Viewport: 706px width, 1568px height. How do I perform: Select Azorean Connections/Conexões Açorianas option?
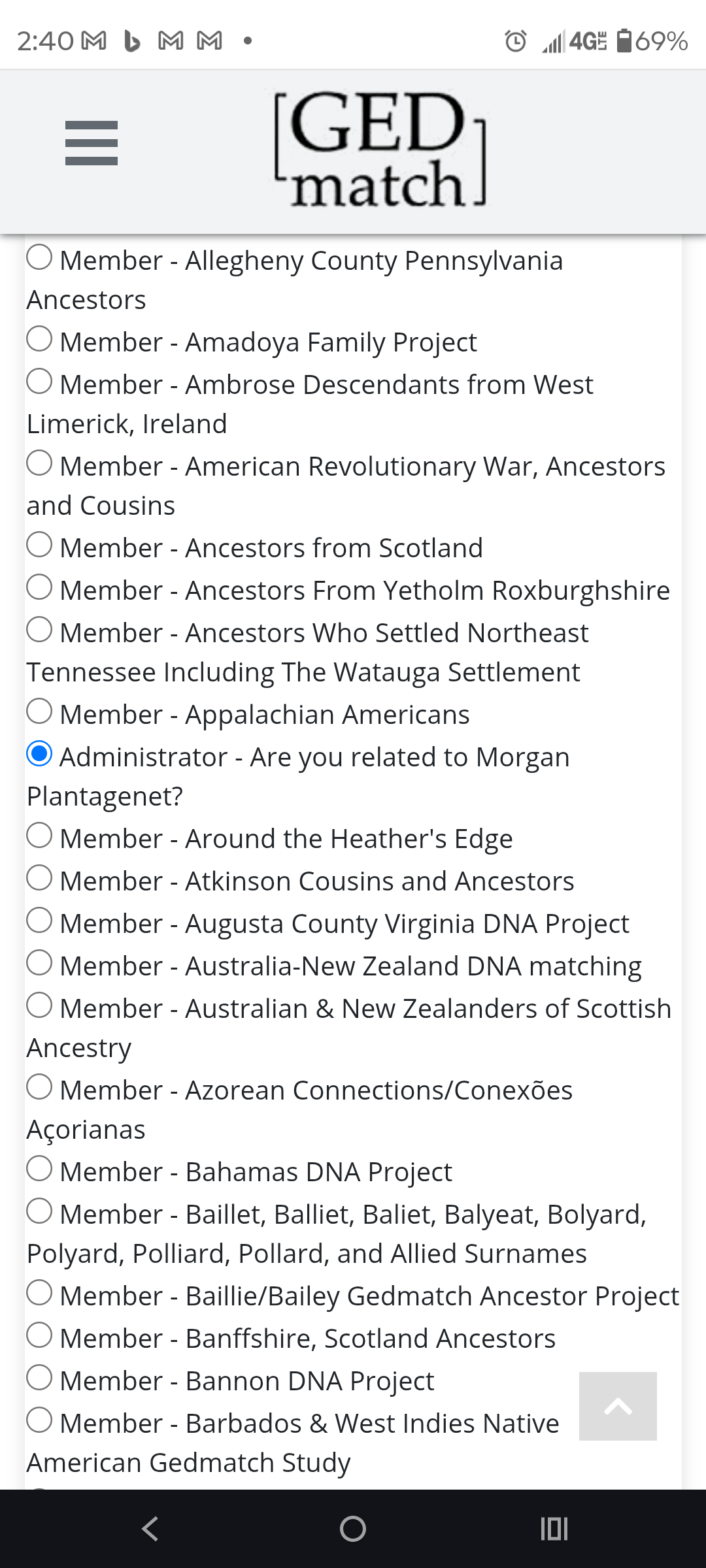pos(40,1089)
